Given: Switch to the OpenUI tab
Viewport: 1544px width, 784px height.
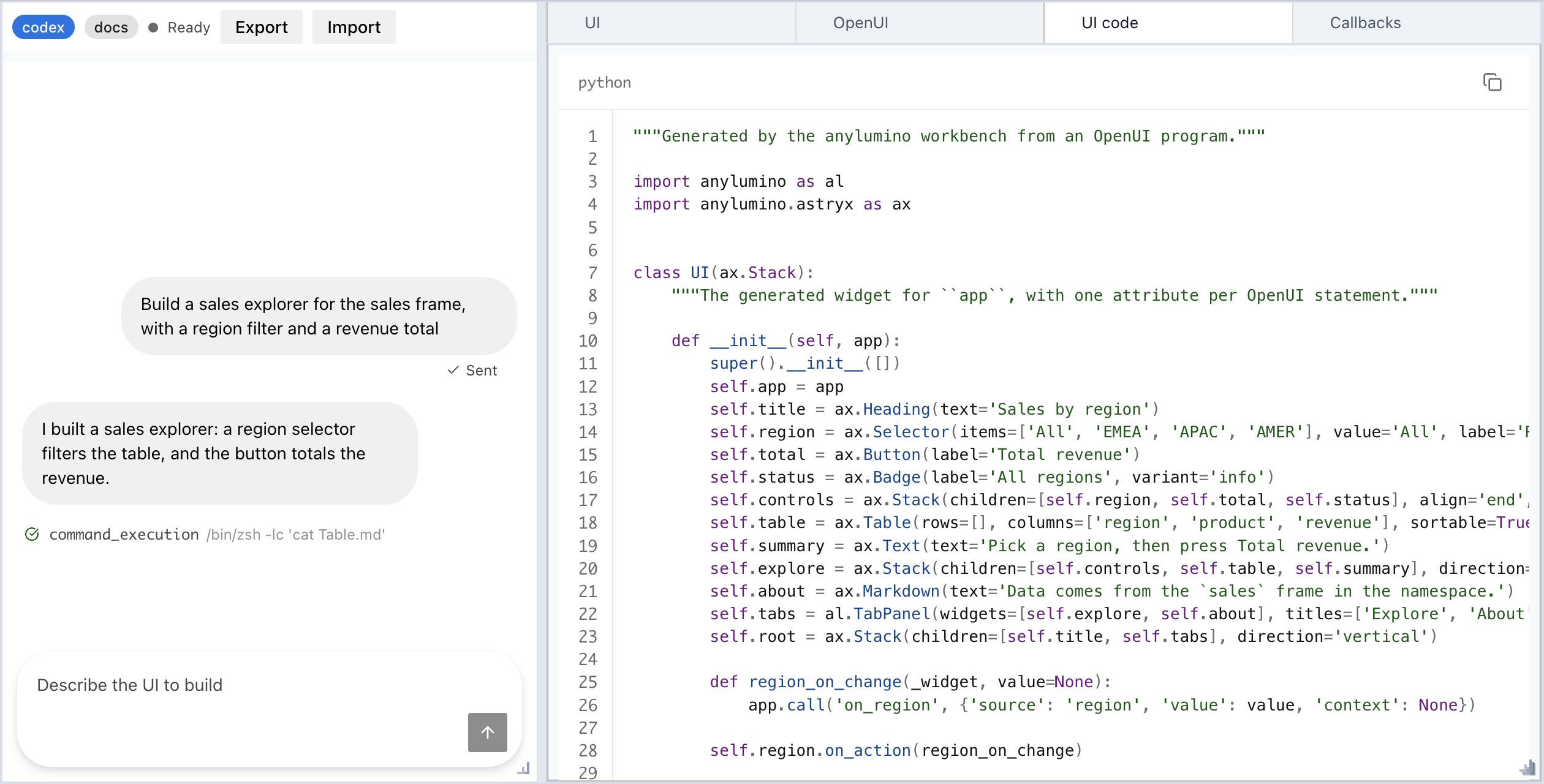Looking at the screenshot, I should pyautogui.click(x=920, y=23).
